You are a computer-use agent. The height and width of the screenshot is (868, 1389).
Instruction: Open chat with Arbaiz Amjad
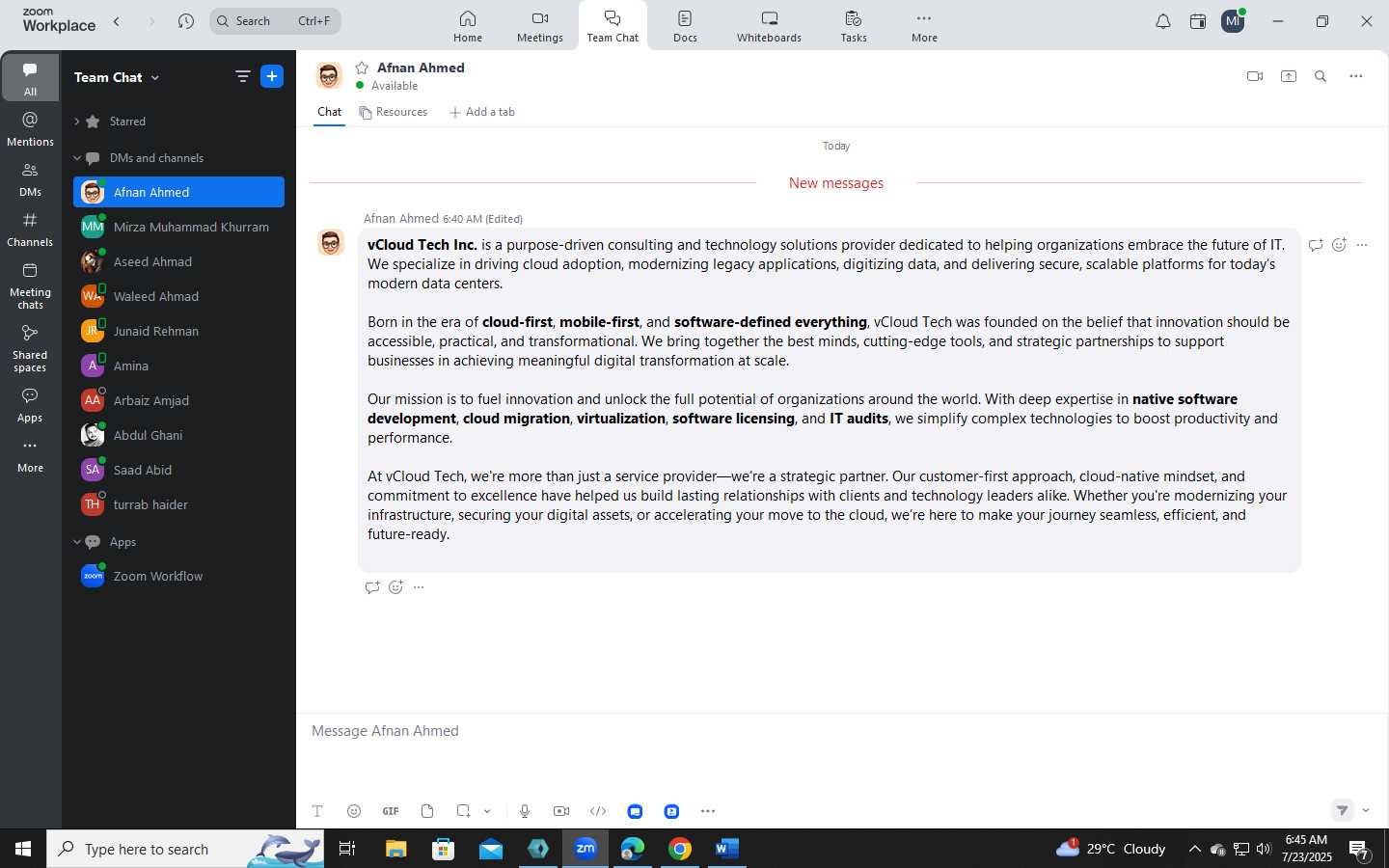tap(178, 400)
